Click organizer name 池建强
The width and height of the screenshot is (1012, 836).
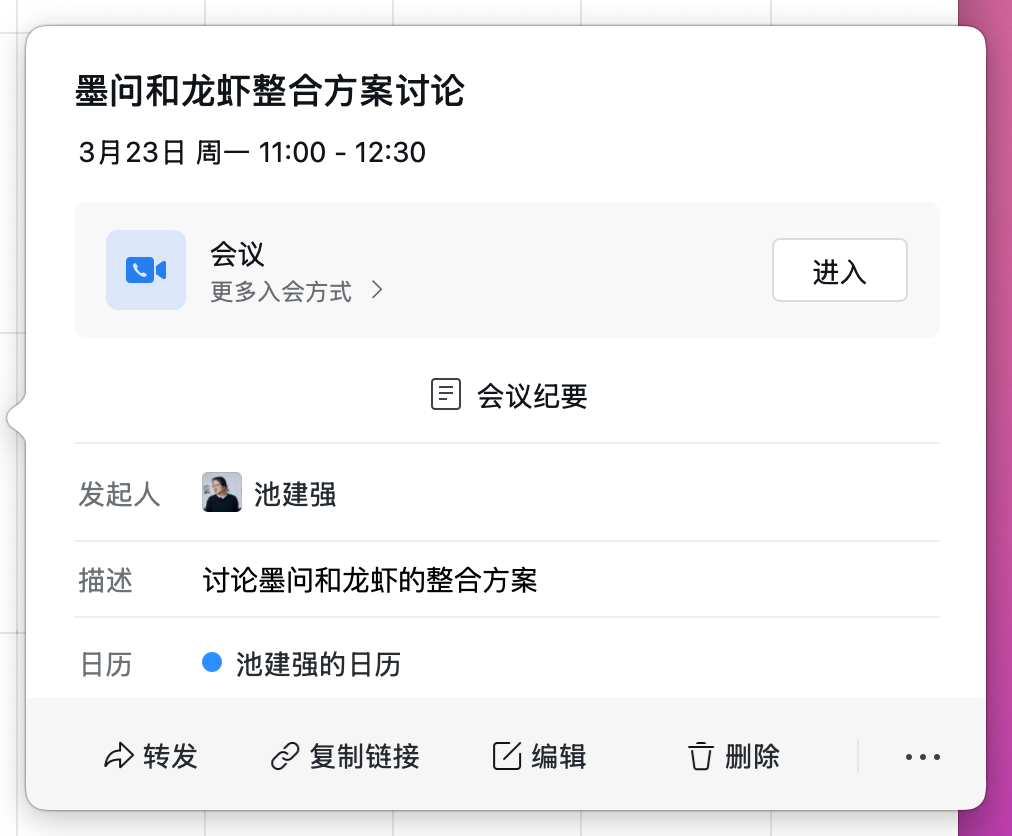[295, 494]
